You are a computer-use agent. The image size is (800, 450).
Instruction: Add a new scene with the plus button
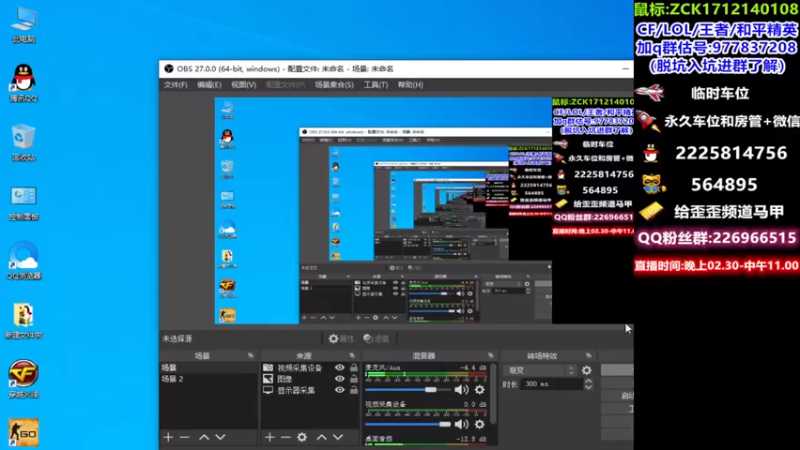click(168, 437)
